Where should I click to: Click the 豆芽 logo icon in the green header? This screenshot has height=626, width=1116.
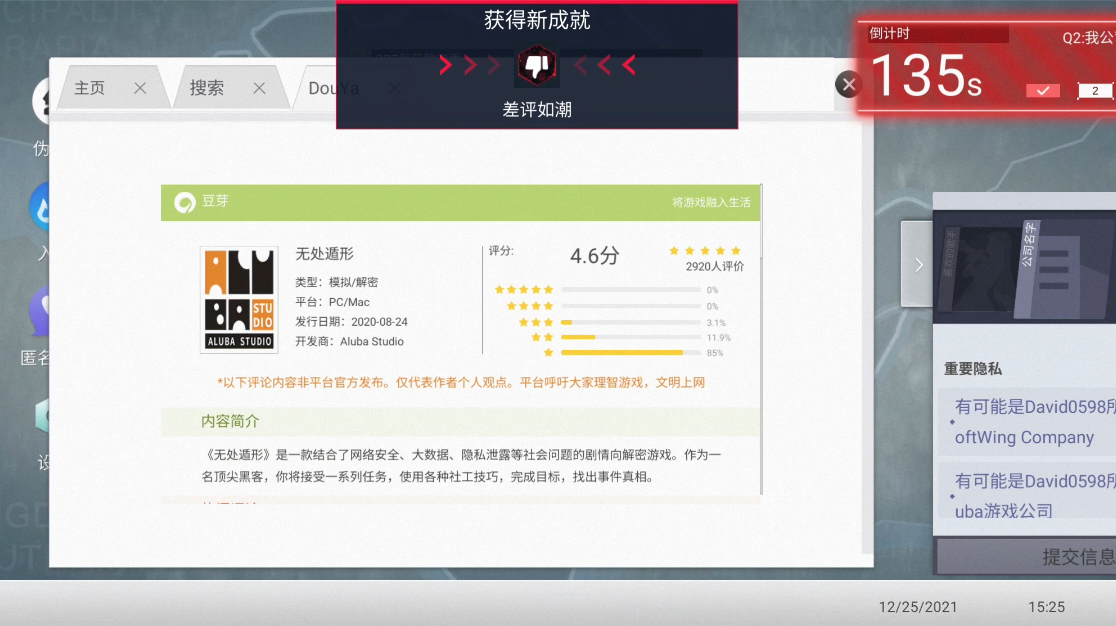(x=185, y=203)
